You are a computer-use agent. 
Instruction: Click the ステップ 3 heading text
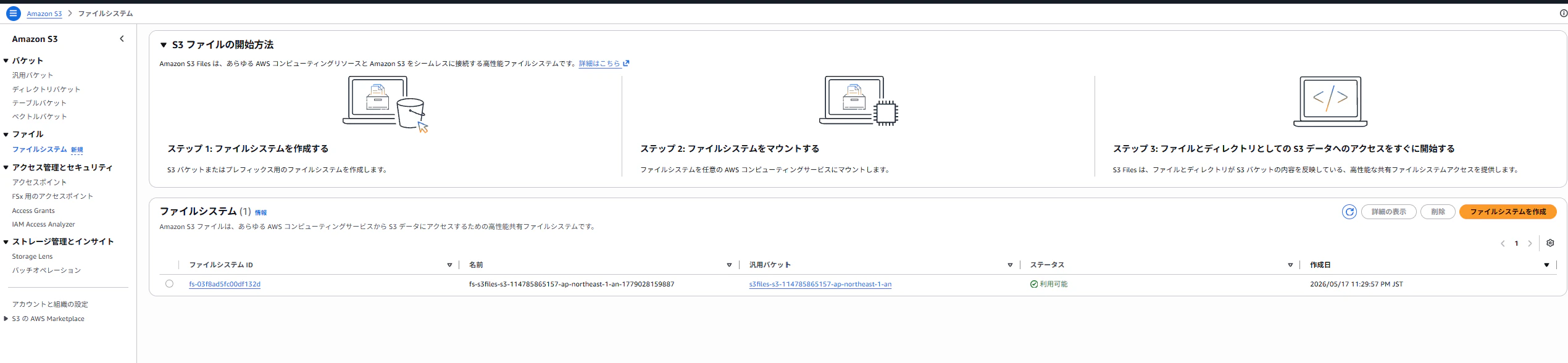[1283, 149]
